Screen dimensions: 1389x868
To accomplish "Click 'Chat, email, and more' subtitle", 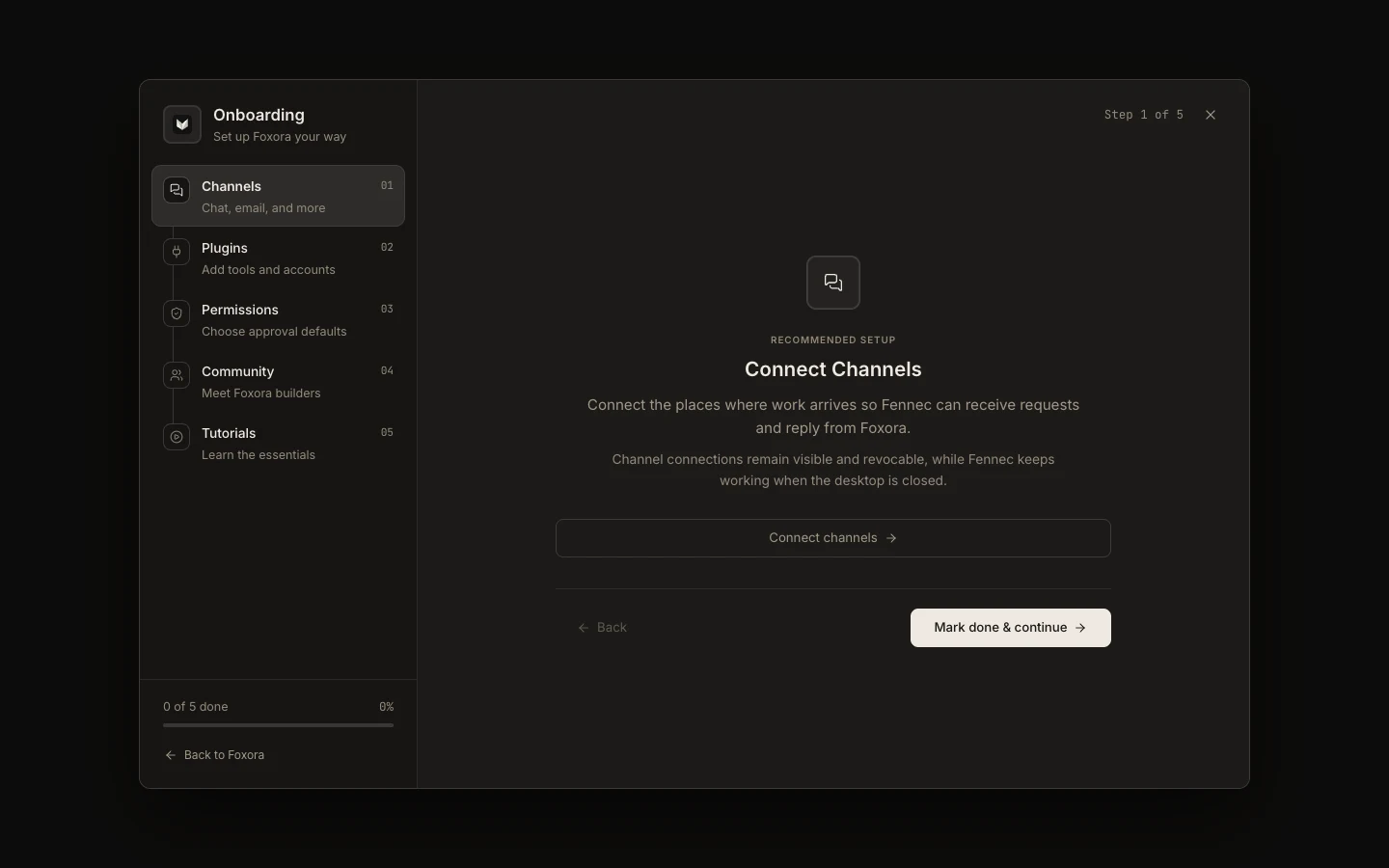I will pyautogui.click(x=263, y=208).
